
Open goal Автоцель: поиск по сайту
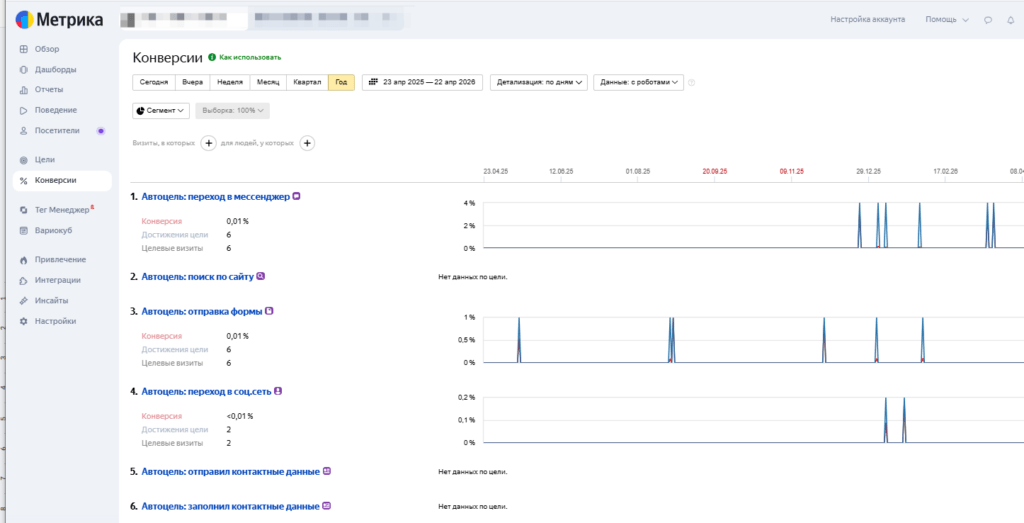(x=197, y=277)
